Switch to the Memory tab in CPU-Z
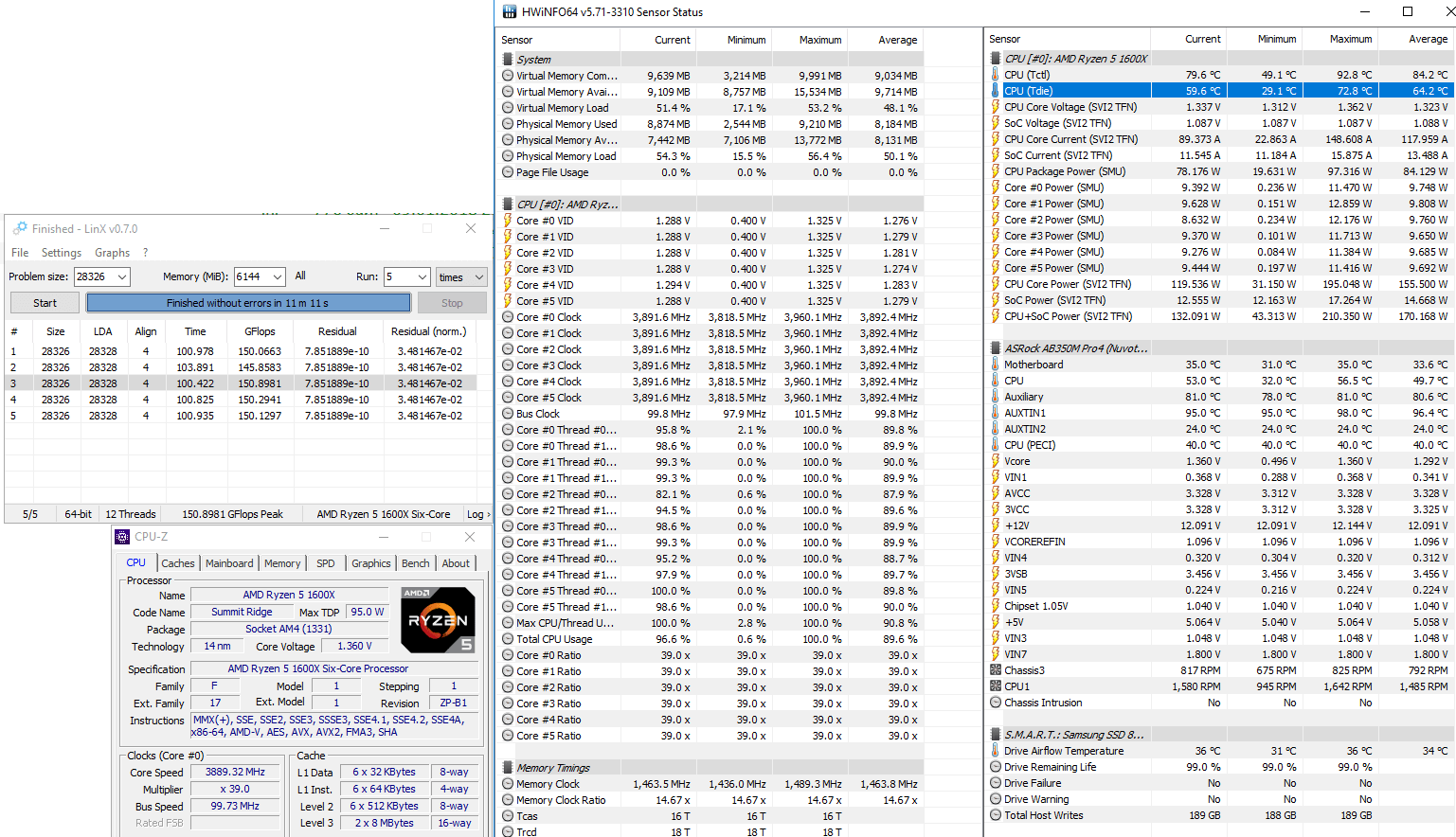Viewport: 1456px width, 837px height. (282, 563)
